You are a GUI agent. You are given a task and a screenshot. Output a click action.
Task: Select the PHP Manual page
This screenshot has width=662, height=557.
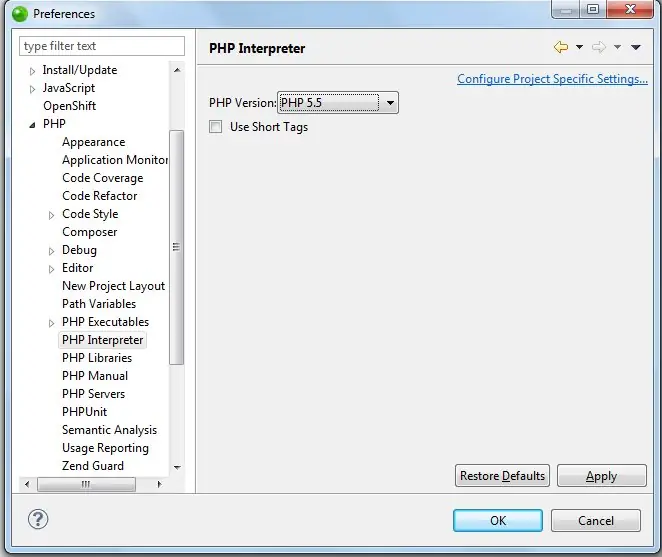(x=95, y=376)
